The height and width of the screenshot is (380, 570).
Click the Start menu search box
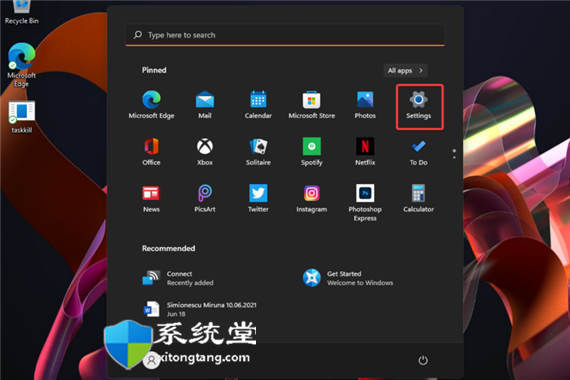(285, 35)
